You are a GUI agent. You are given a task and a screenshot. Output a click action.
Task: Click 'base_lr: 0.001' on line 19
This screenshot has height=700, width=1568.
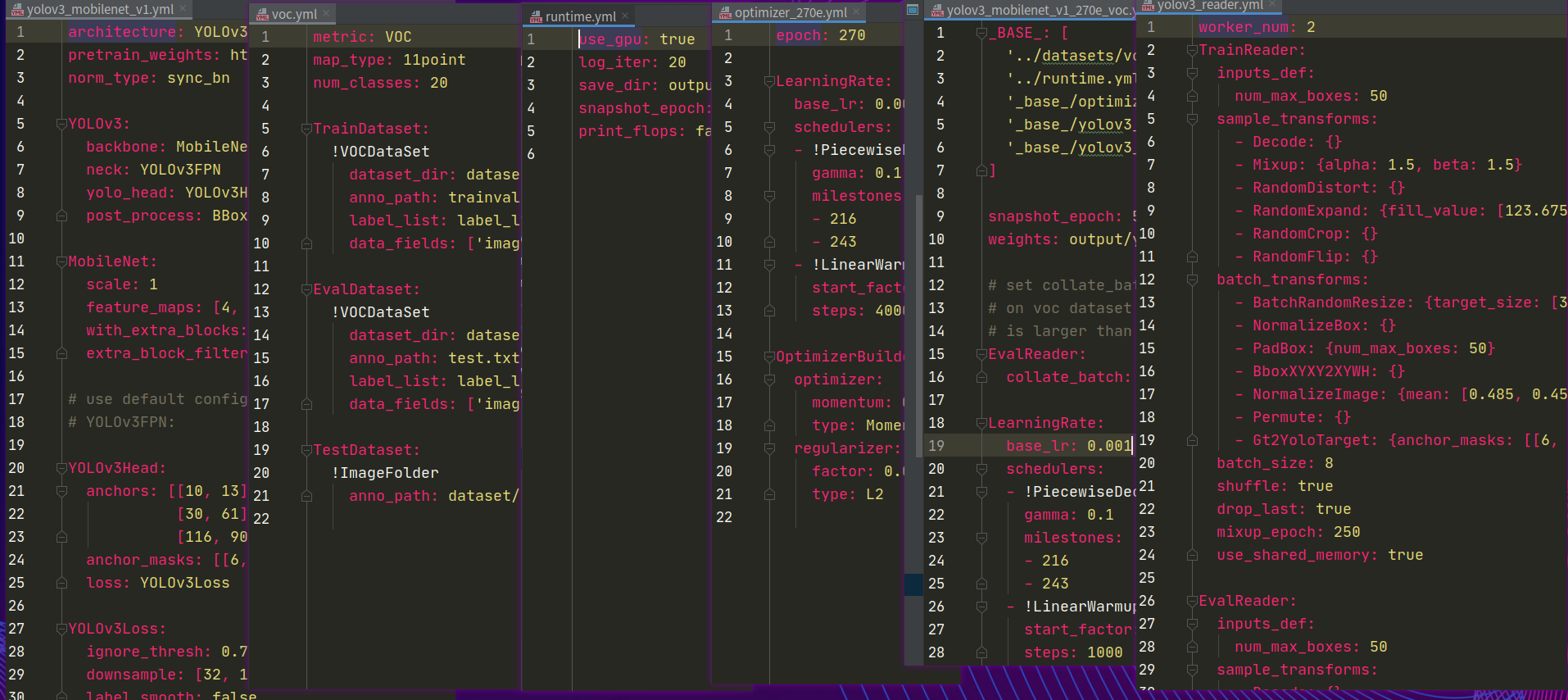(x=1069, y=446)
